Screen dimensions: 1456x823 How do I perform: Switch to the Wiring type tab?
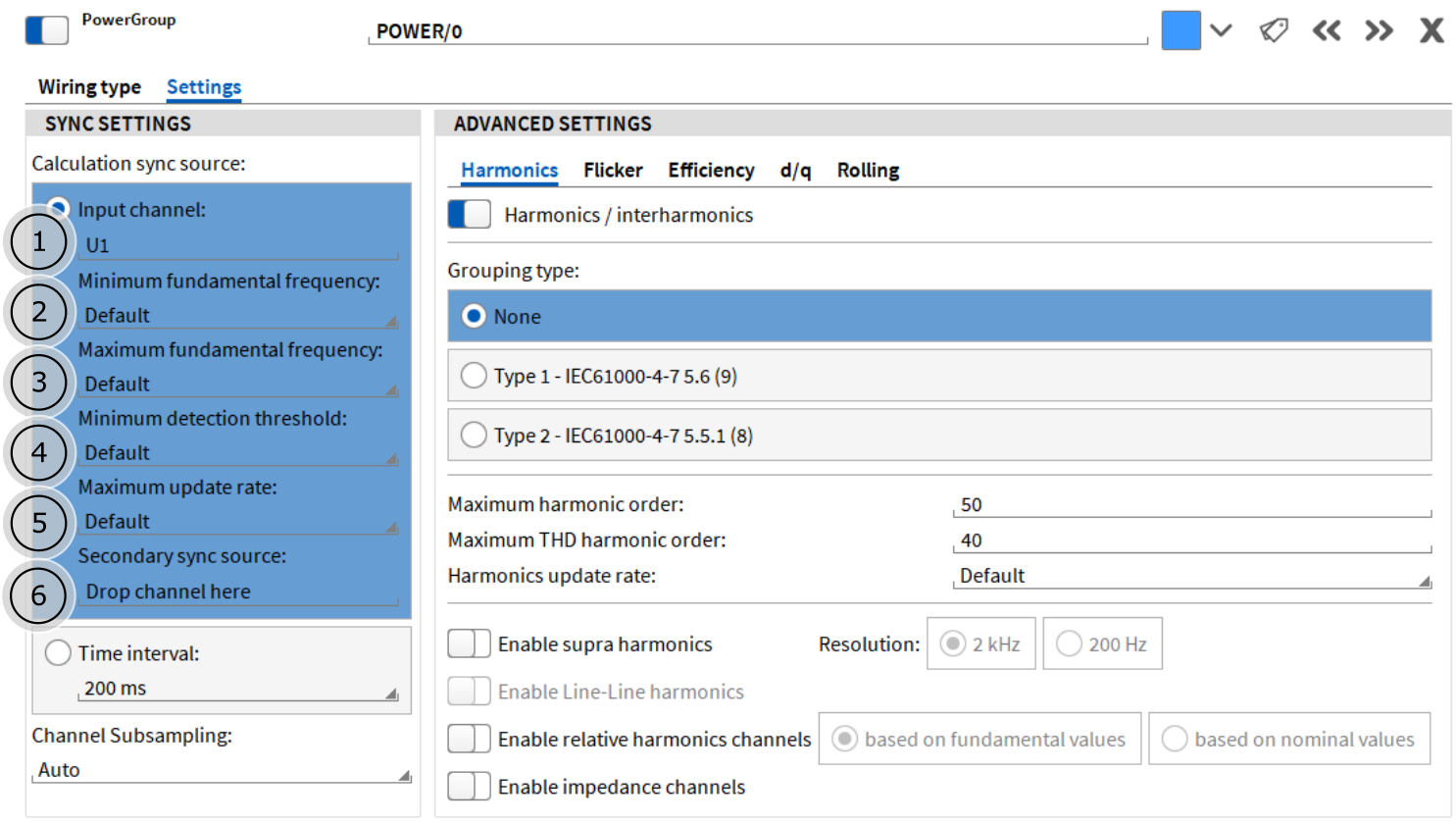(x=89, y=86)
